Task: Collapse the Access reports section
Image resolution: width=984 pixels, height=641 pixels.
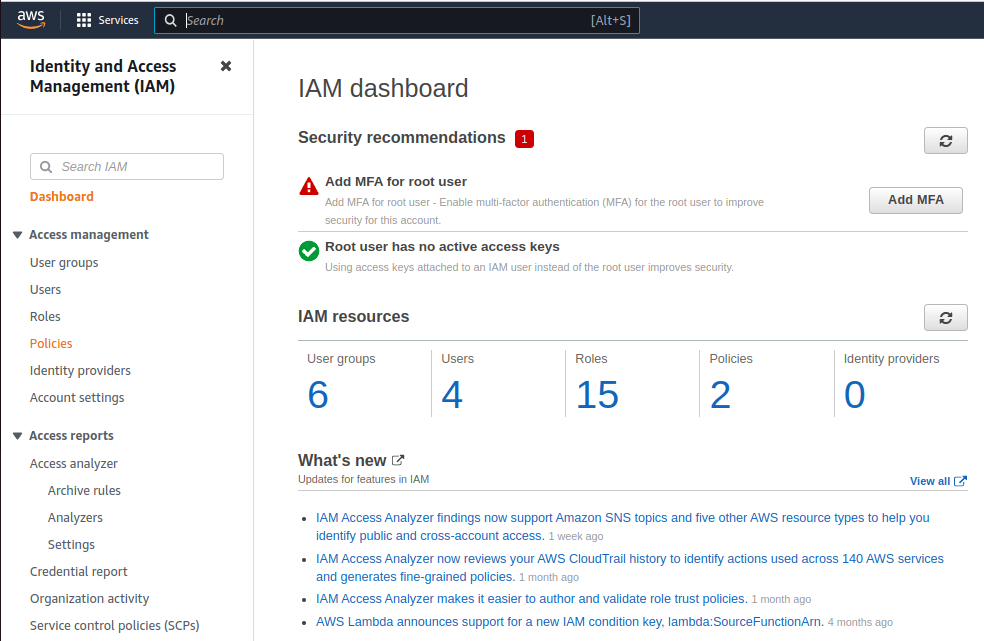Action: pyautogui.click(x=18, y=436)
